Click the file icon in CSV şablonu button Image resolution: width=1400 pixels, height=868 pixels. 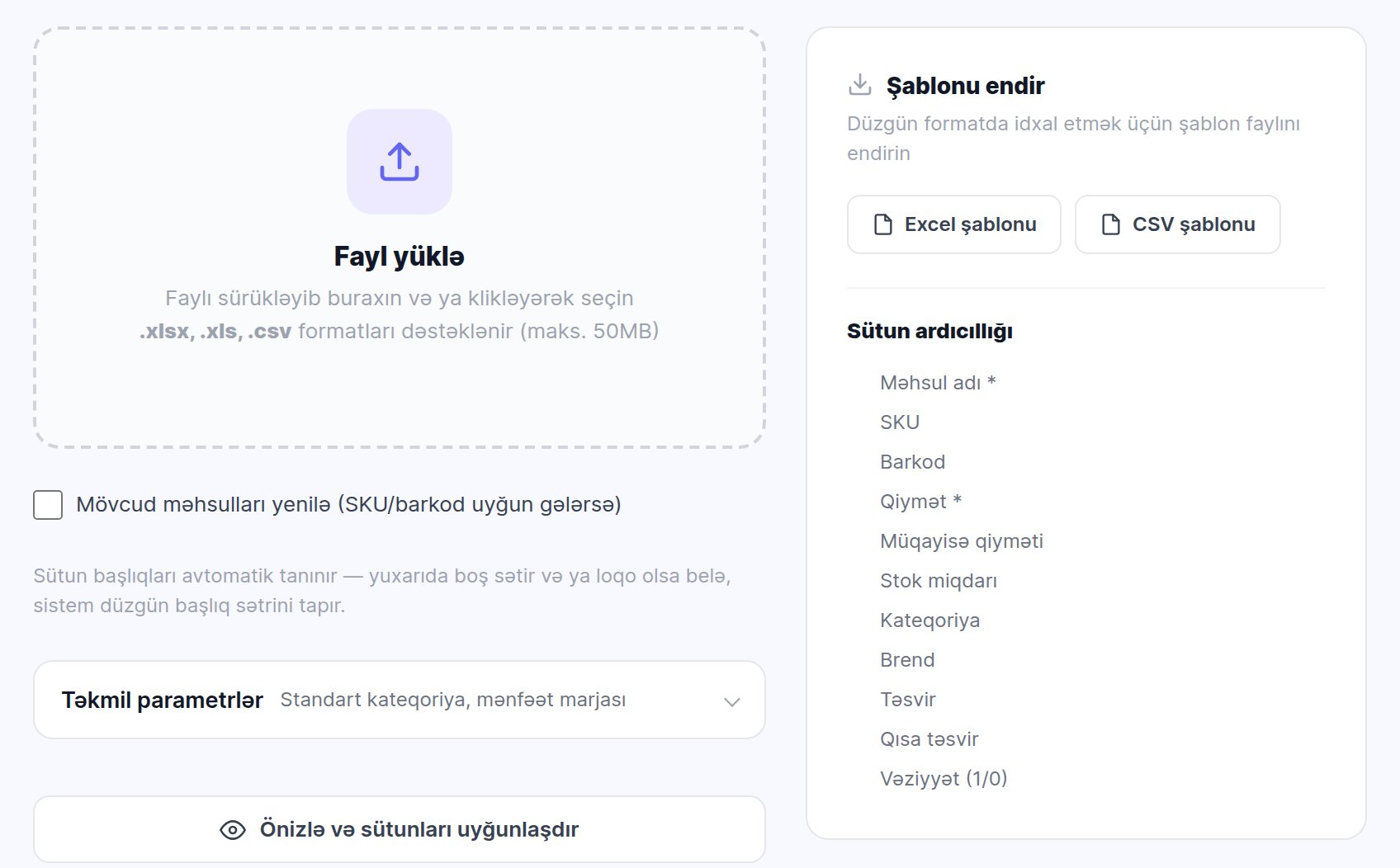pyautogui.click(x=1111, y=224)
